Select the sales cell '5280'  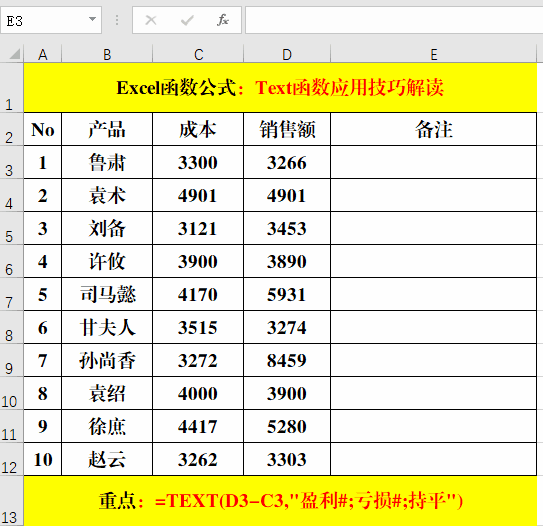pyautogui.click(x=287, y=426)
